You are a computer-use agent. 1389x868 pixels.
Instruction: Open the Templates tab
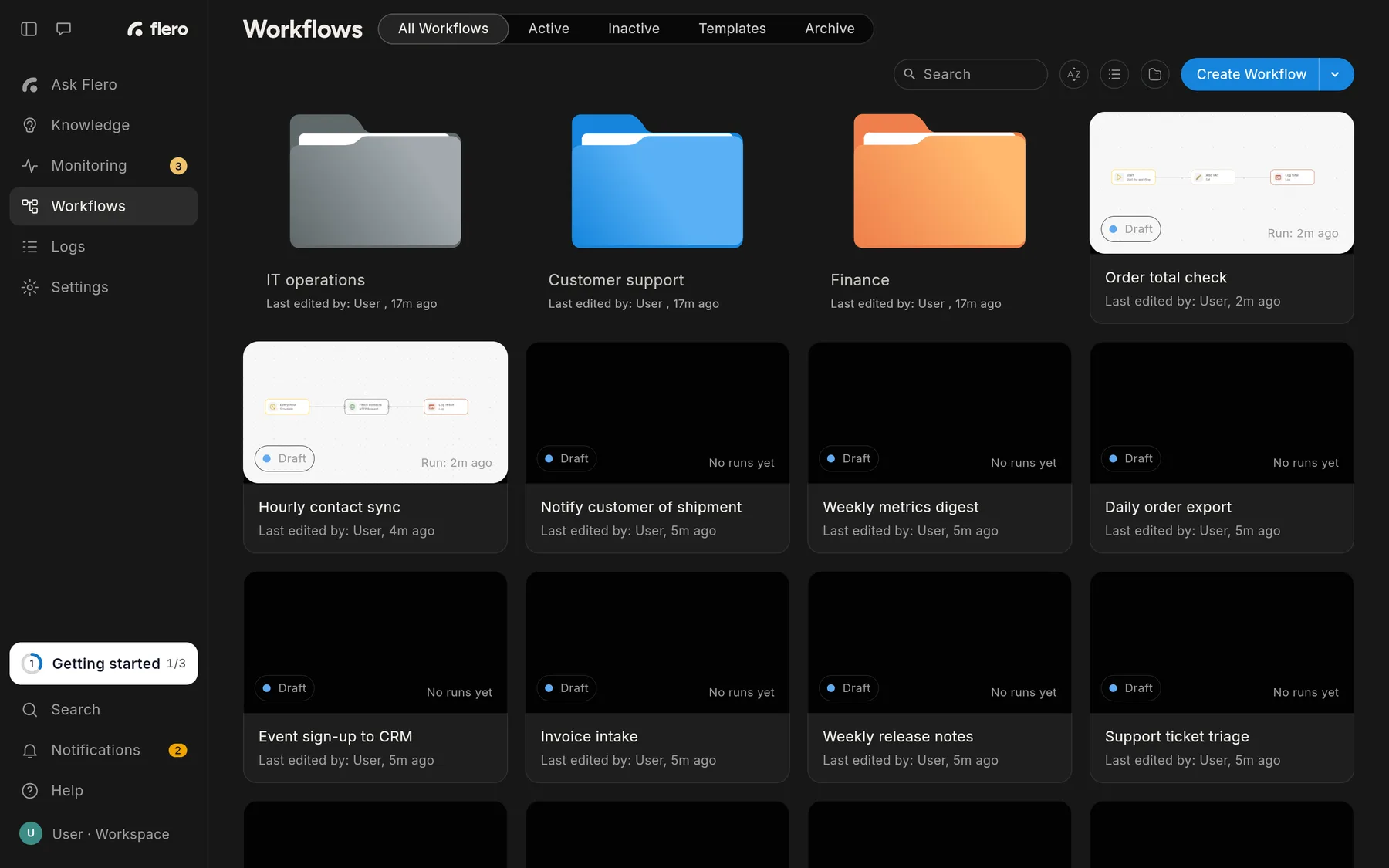pos(732,29)
